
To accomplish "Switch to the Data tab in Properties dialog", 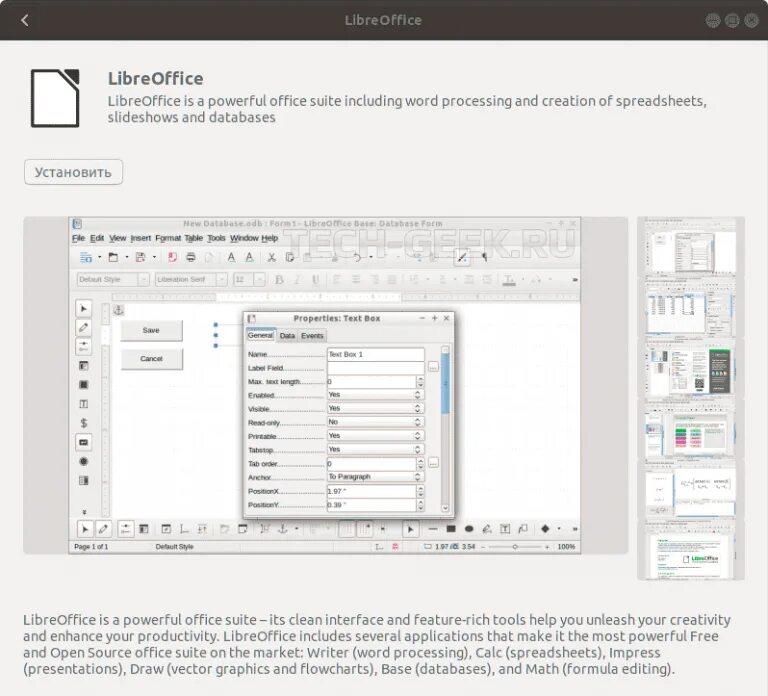I will point(287,336).
